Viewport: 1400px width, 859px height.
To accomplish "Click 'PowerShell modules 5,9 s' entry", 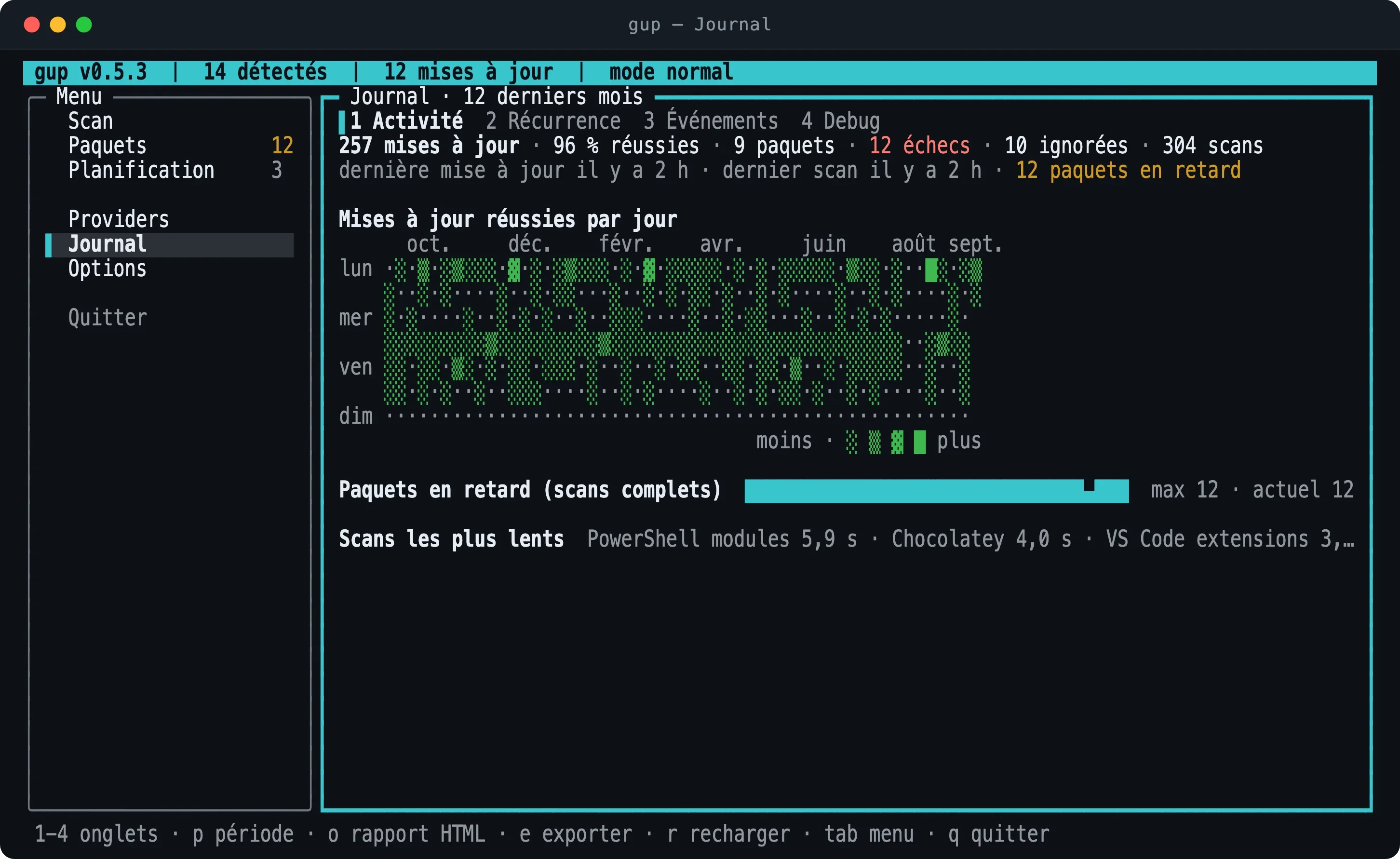I will 722,539.
